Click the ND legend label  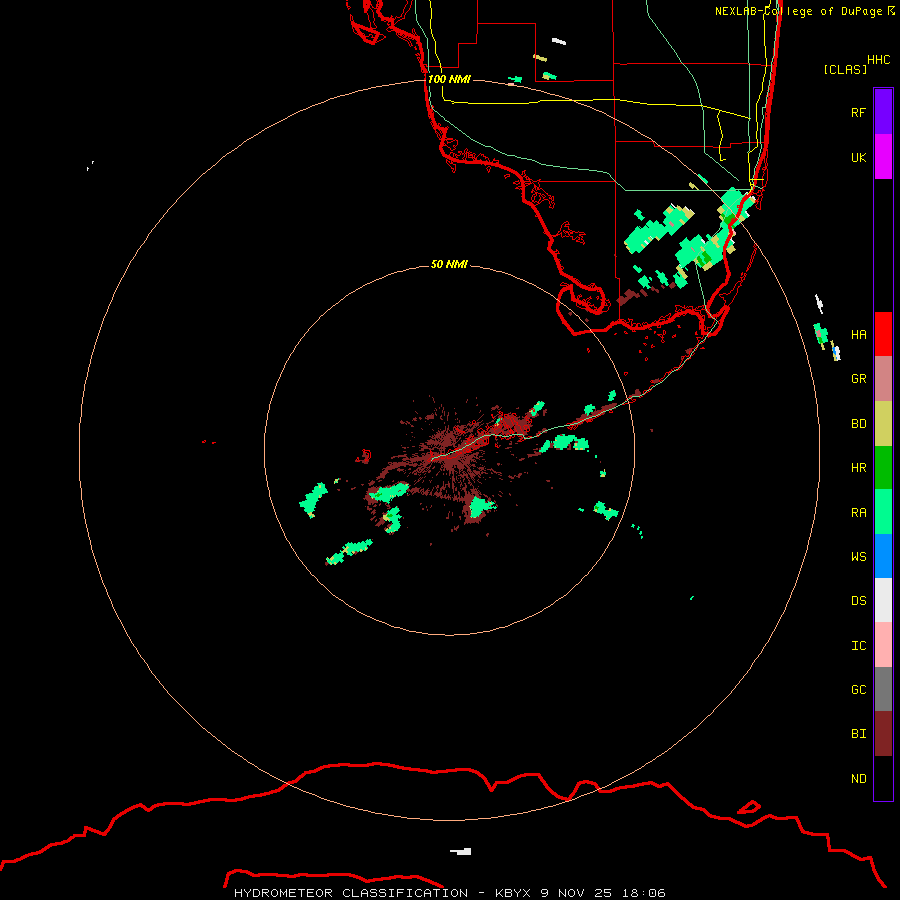point(858,779)
